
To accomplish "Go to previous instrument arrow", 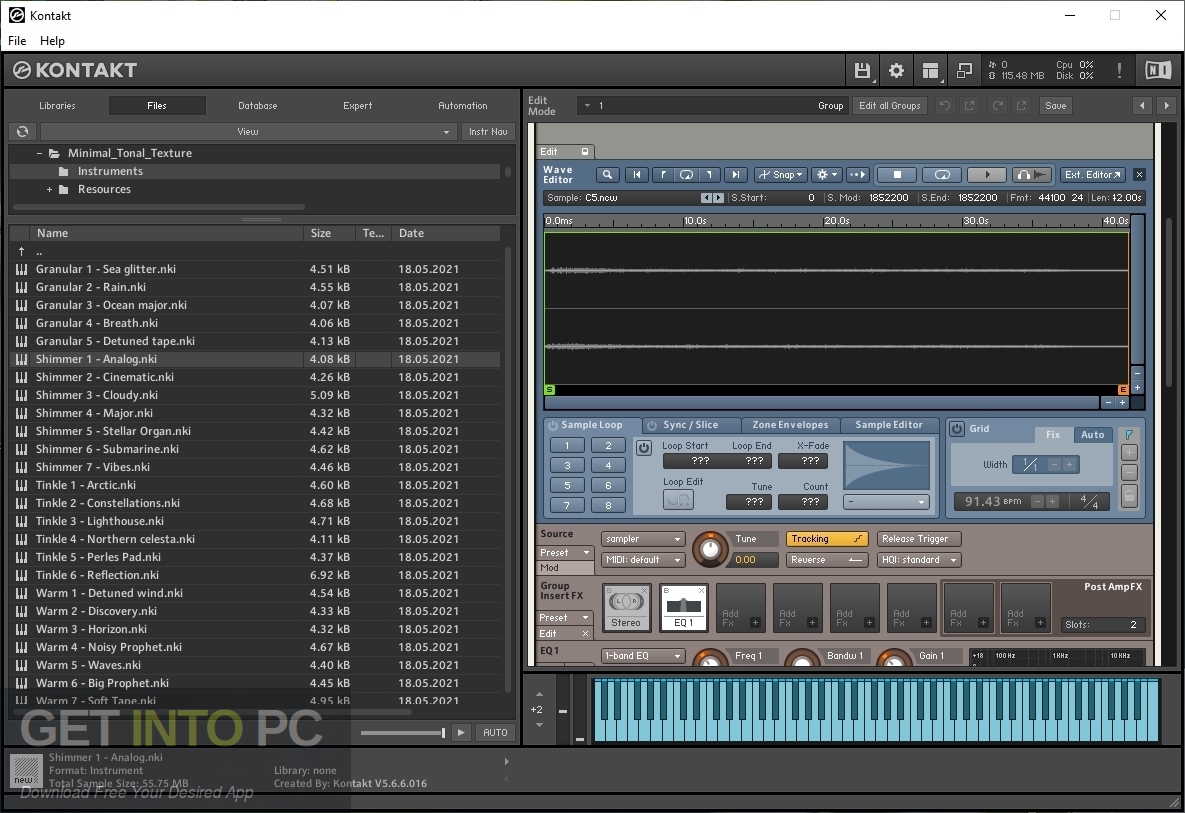I will pos(1142,106).
